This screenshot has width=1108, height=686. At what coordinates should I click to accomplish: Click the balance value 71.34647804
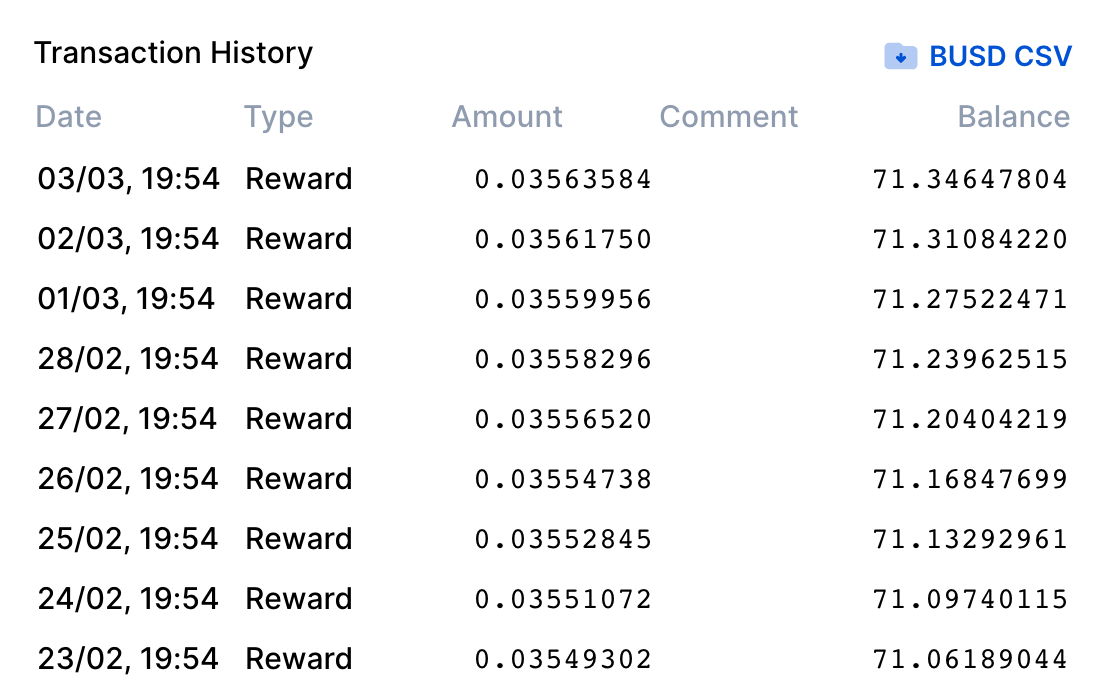tap(970, 179)
